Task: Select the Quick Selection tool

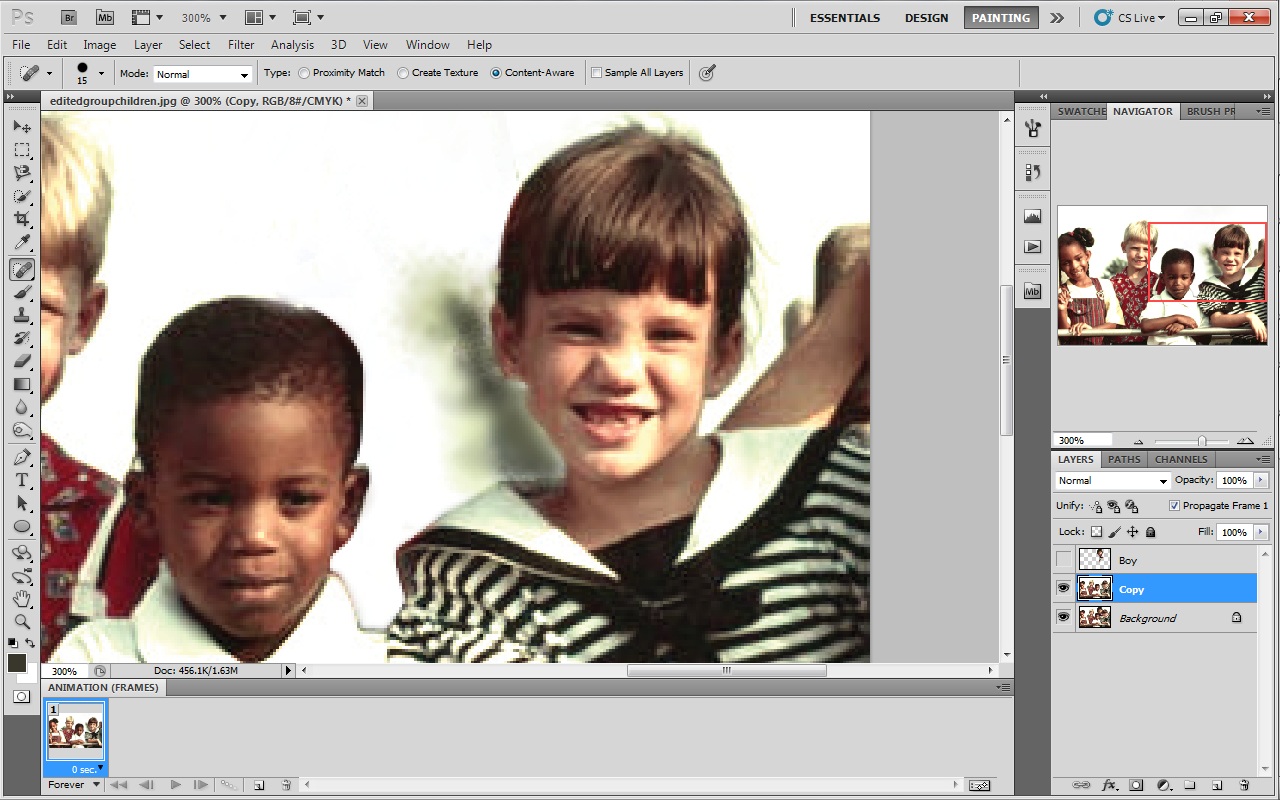Action: pyautogui.click(x=22, y=196)
